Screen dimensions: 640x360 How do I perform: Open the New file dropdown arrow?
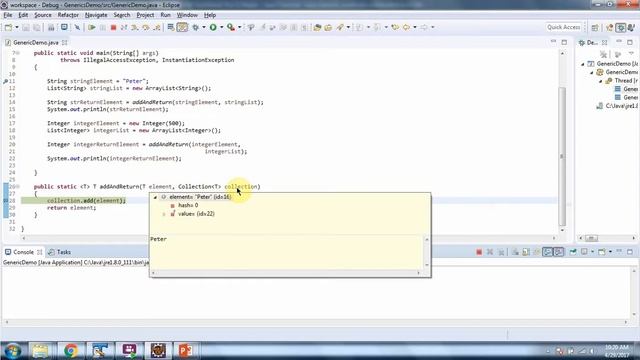click(x=17, y=27)
